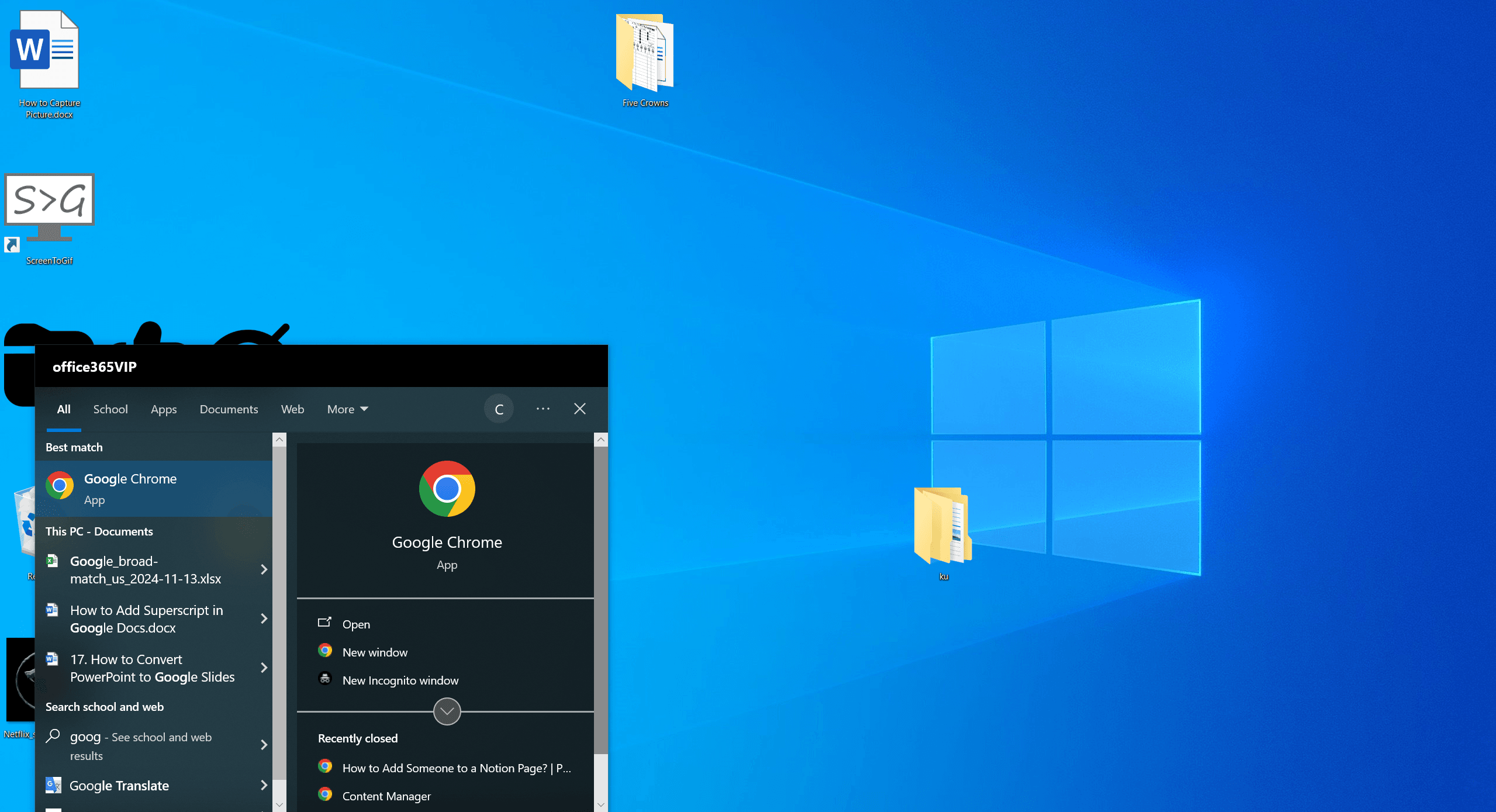Close the search panel with X
The image size is (1496, 812).
click(579, 409)
